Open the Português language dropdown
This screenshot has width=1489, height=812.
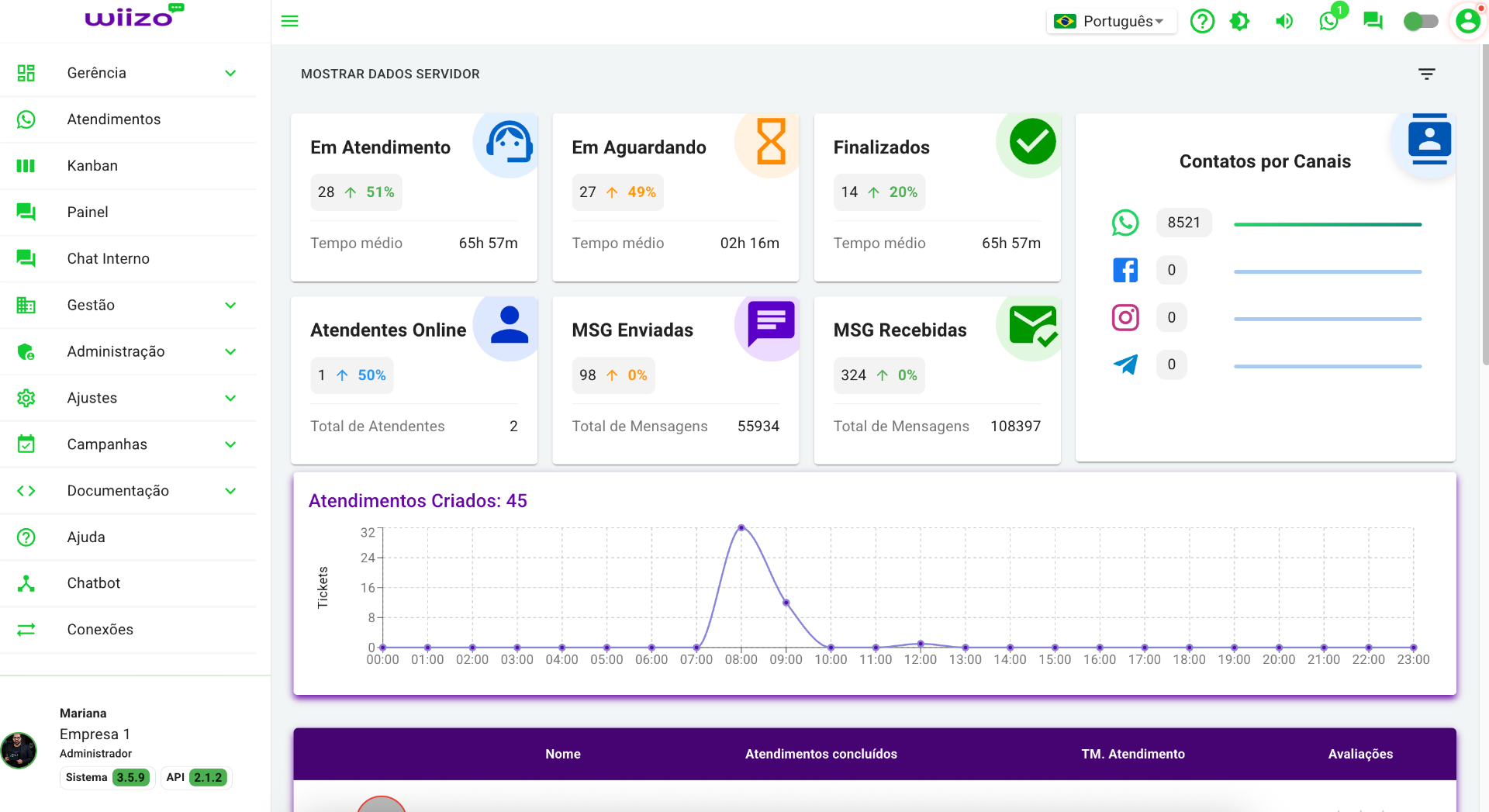pyautogui.click(x=1111, y=21)
